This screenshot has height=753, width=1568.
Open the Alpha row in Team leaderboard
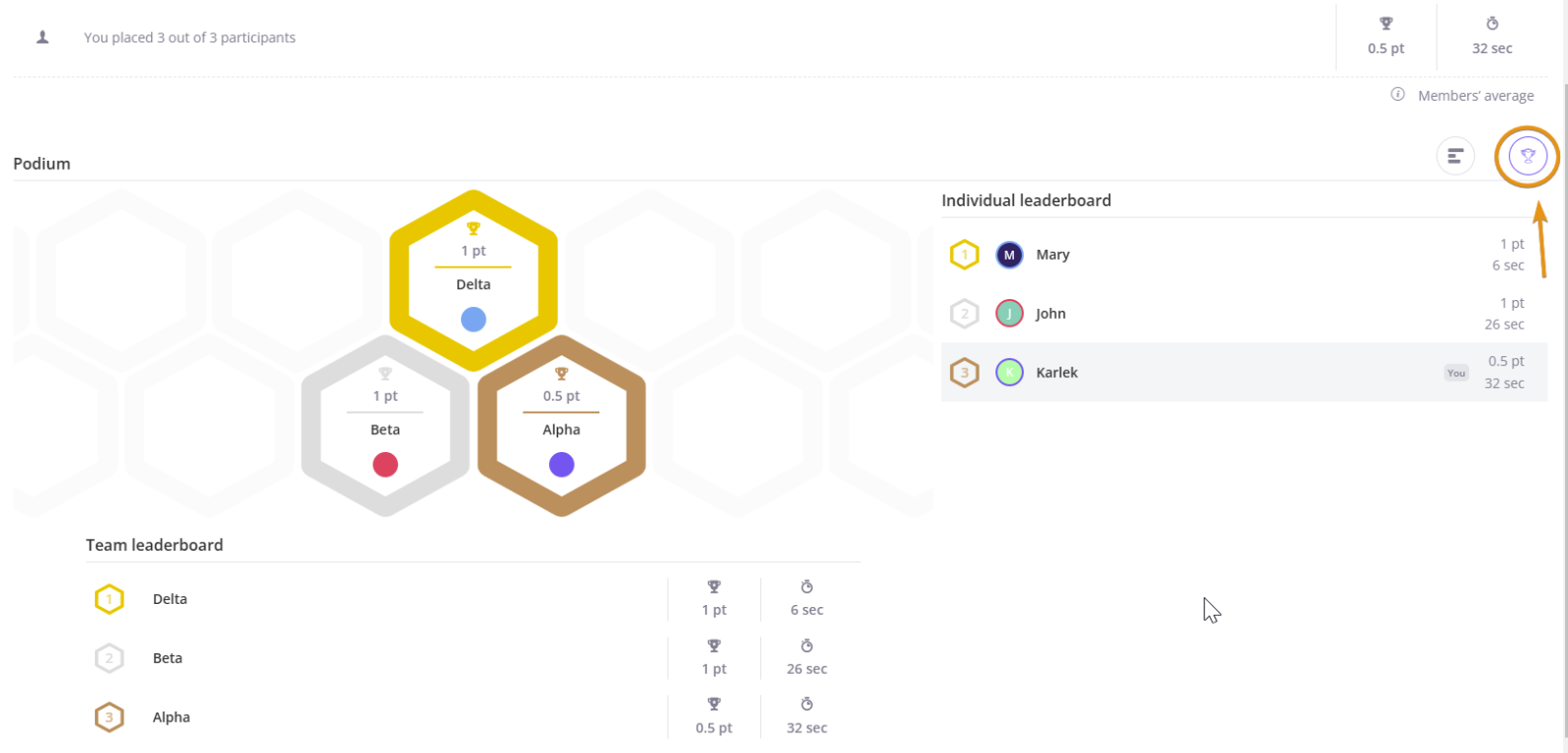pyautogui.click(x=171, y=717)
